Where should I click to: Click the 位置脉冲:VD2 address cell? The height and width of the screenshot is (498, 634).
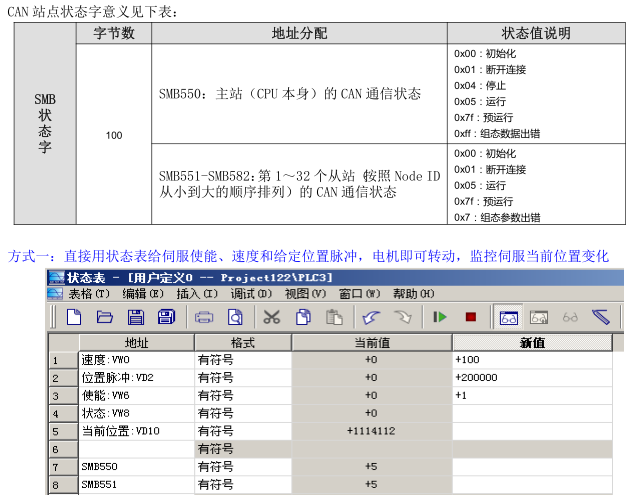click(137, 378)
